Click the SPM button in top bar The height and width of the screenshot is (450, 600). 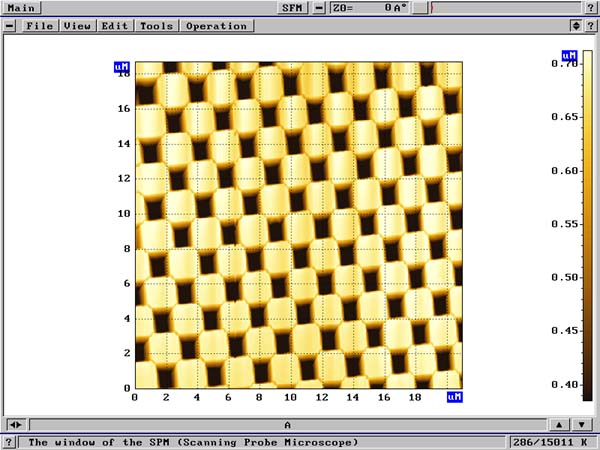coord(291,8)
